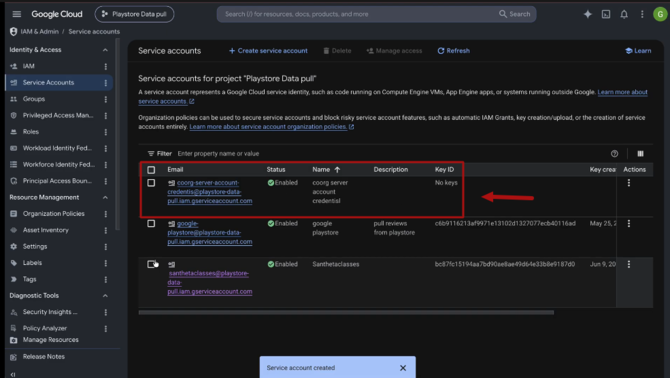Activate Cloud Shell terminal icon
Viewport: 670px width, 378px height.
[x=606, y=14]
